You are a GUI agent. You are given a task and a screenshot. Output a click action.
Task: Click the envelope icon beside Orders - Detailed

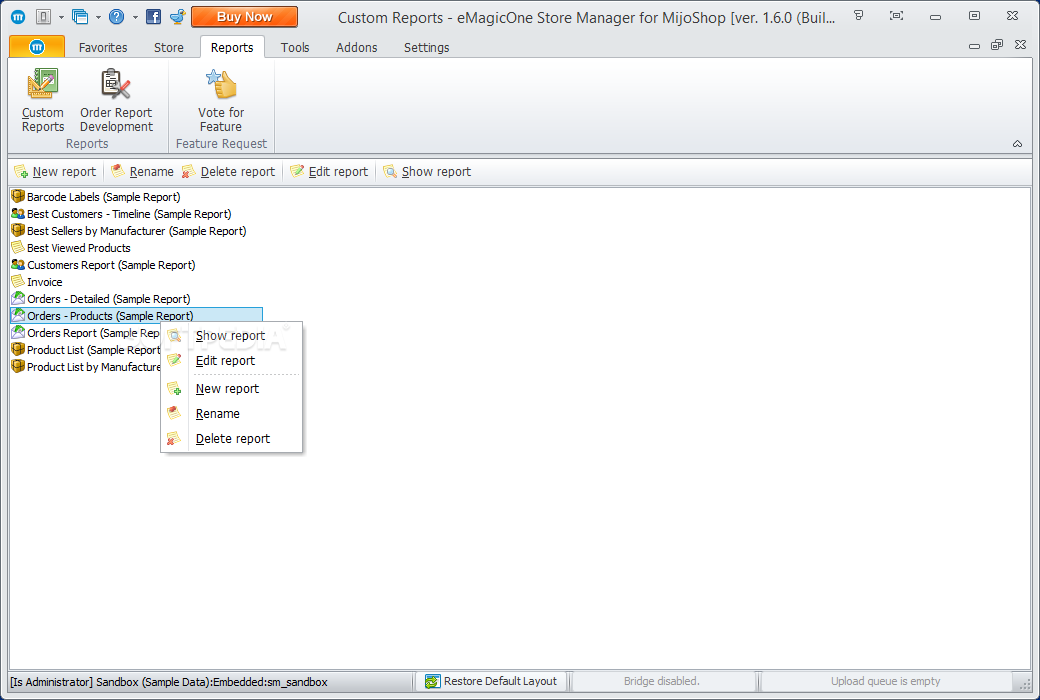[x=18, y=299]
